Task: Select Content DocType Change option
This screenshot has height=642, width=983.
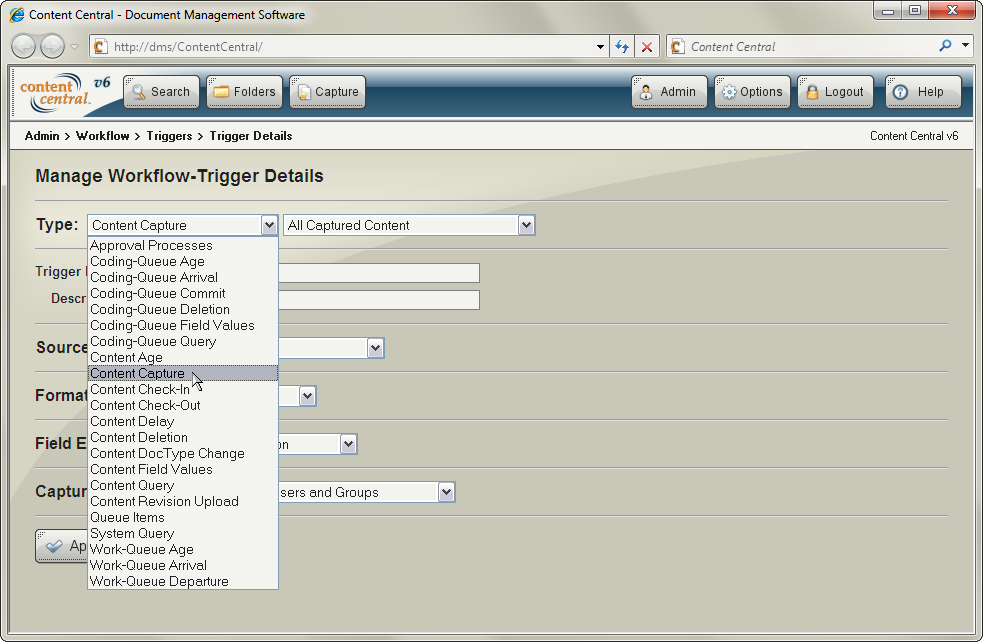Action: 182,453
